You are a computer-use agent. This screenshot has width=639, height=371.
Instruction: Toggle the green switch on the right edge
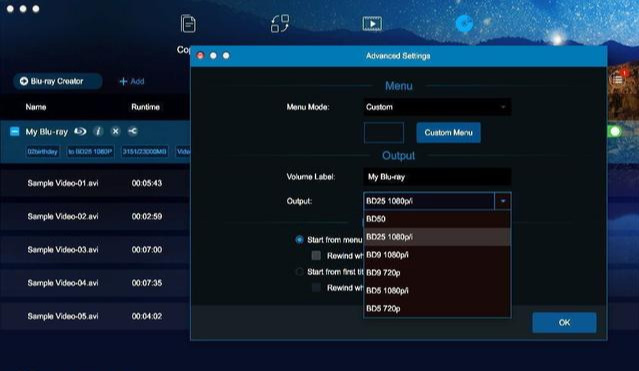(615, 131)
